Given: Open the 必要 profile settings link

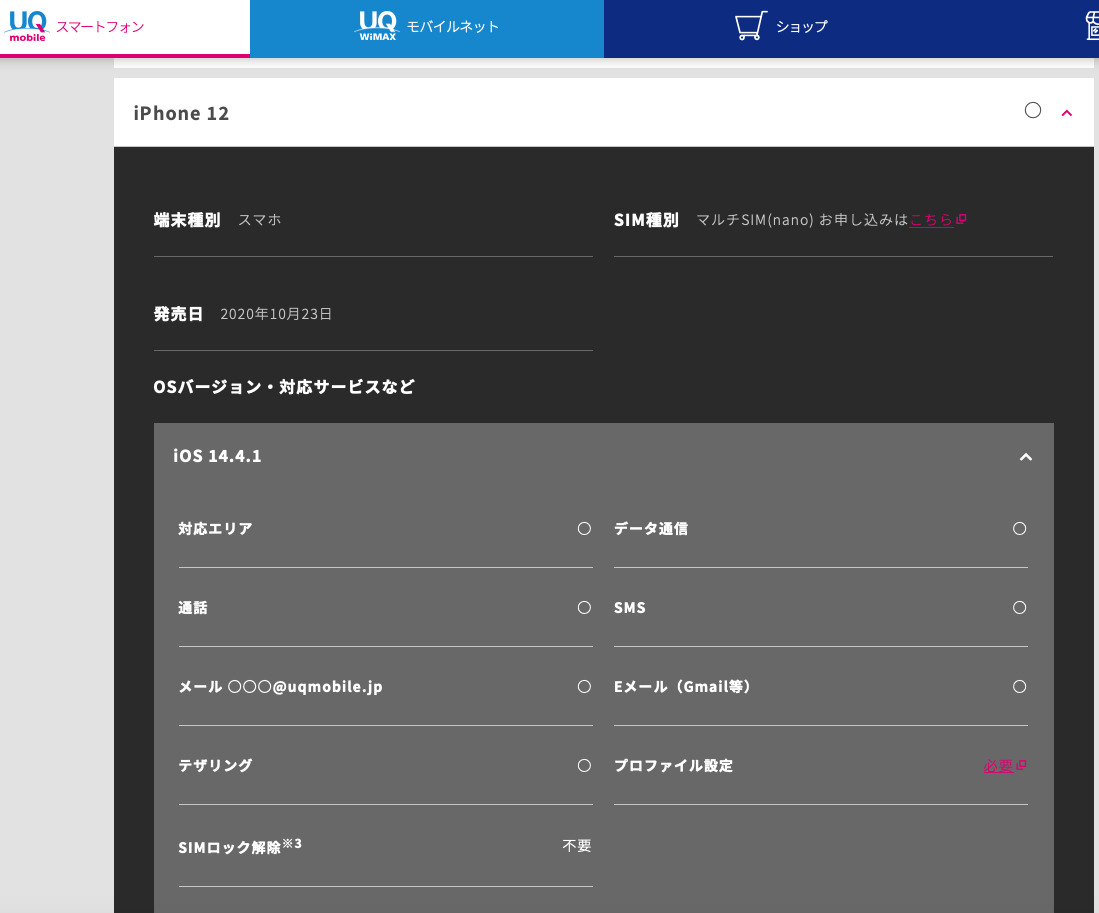Looking at the screenshot, I should tap(998, 766).
